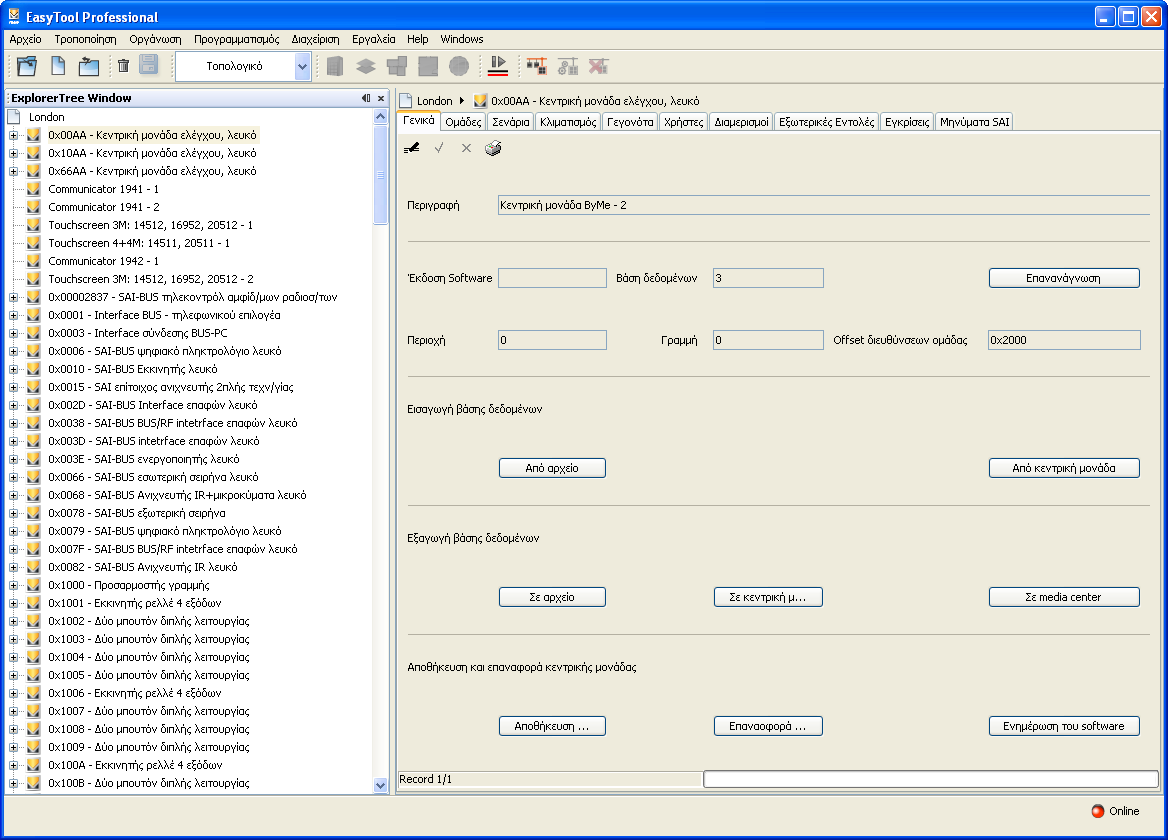
Task: Select 0x0078 SAI-BUS εξωτερική σειρήνα row
Action: point(136,513)
